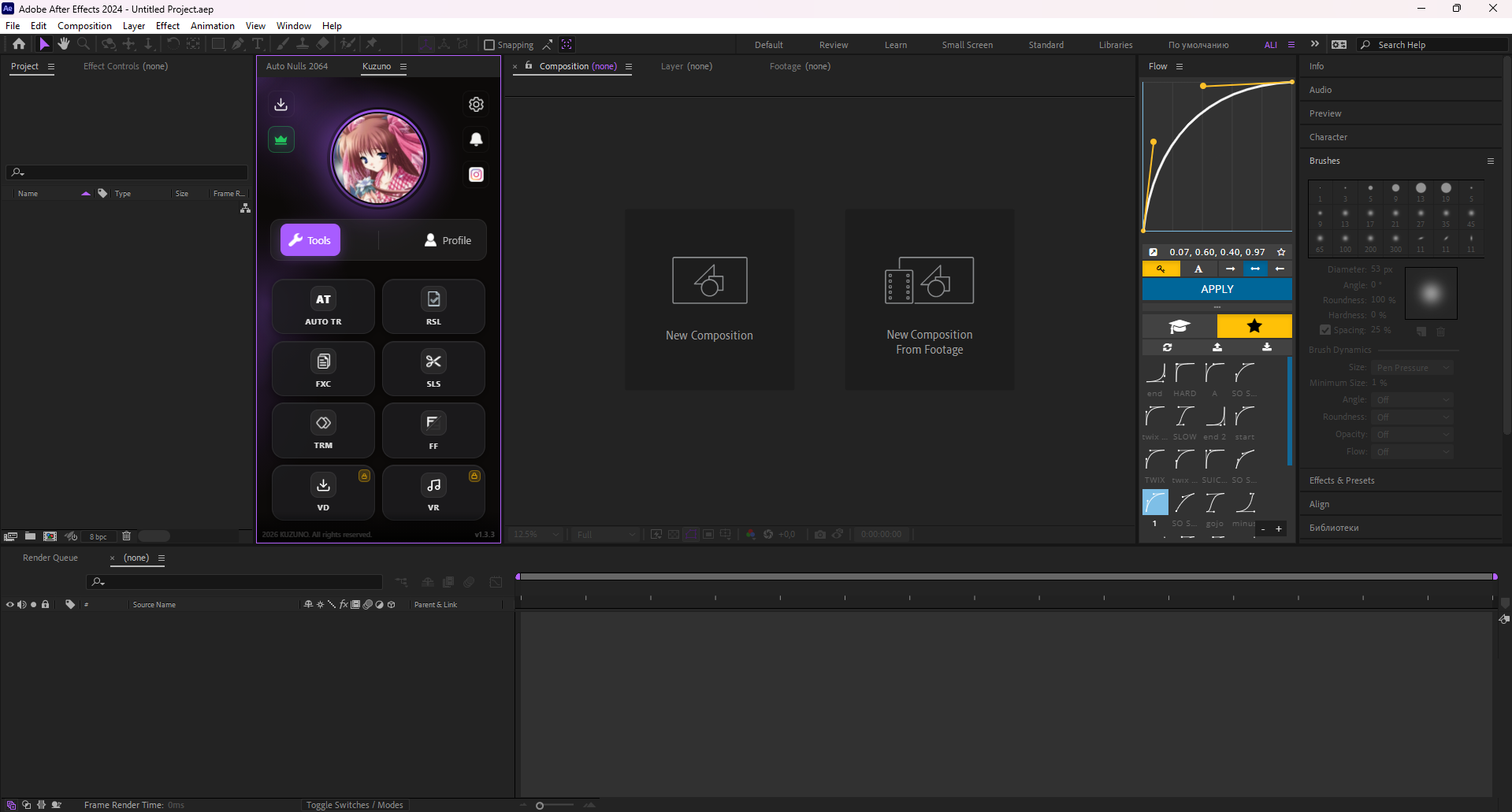Toggle the lock column in timeline
The height and width of the screenshot is (812, 1512).
click(x=46, y=605)
